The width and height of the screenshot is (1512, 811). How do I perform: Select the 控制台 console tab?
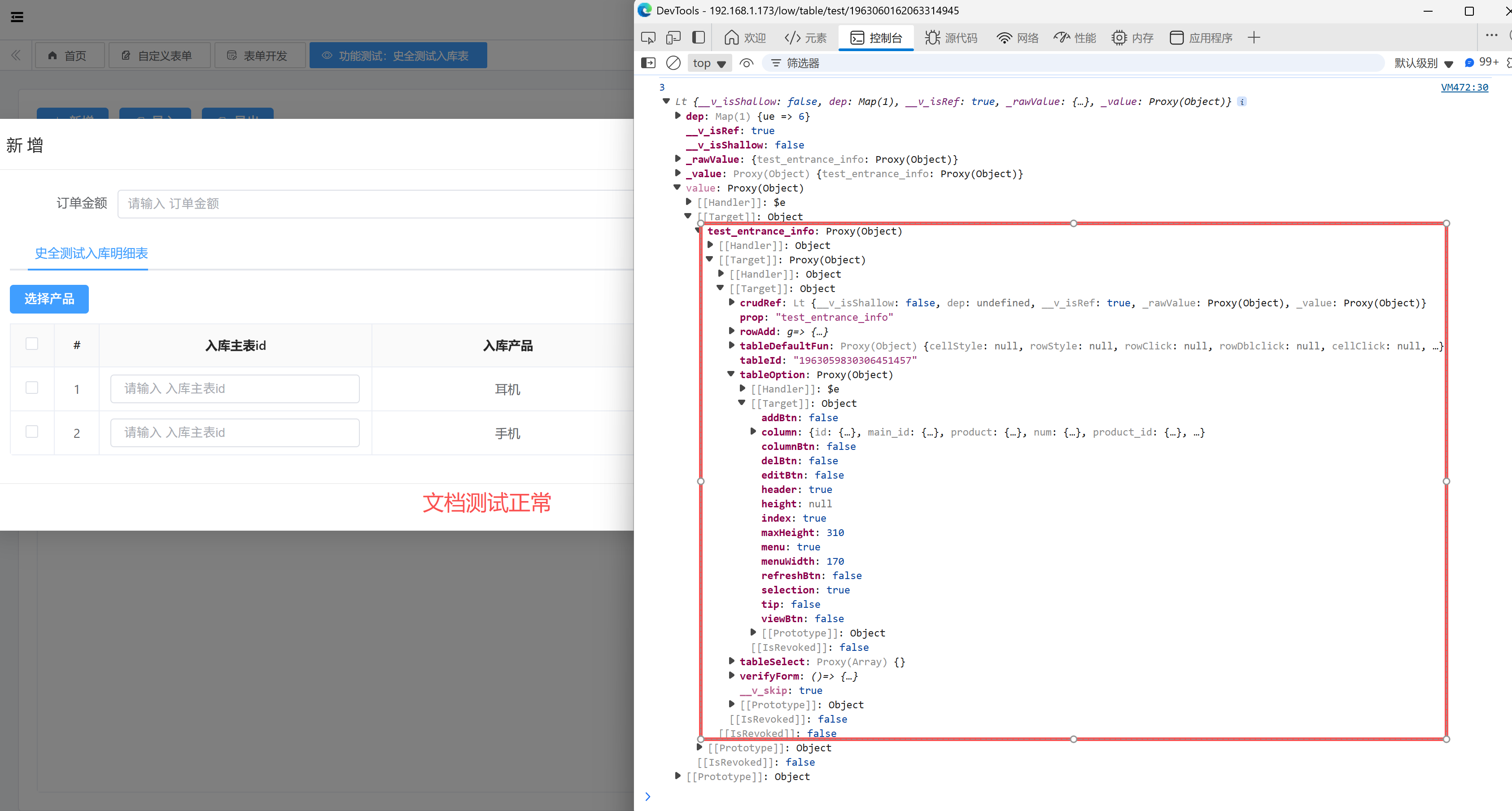(x=876, y=38)
